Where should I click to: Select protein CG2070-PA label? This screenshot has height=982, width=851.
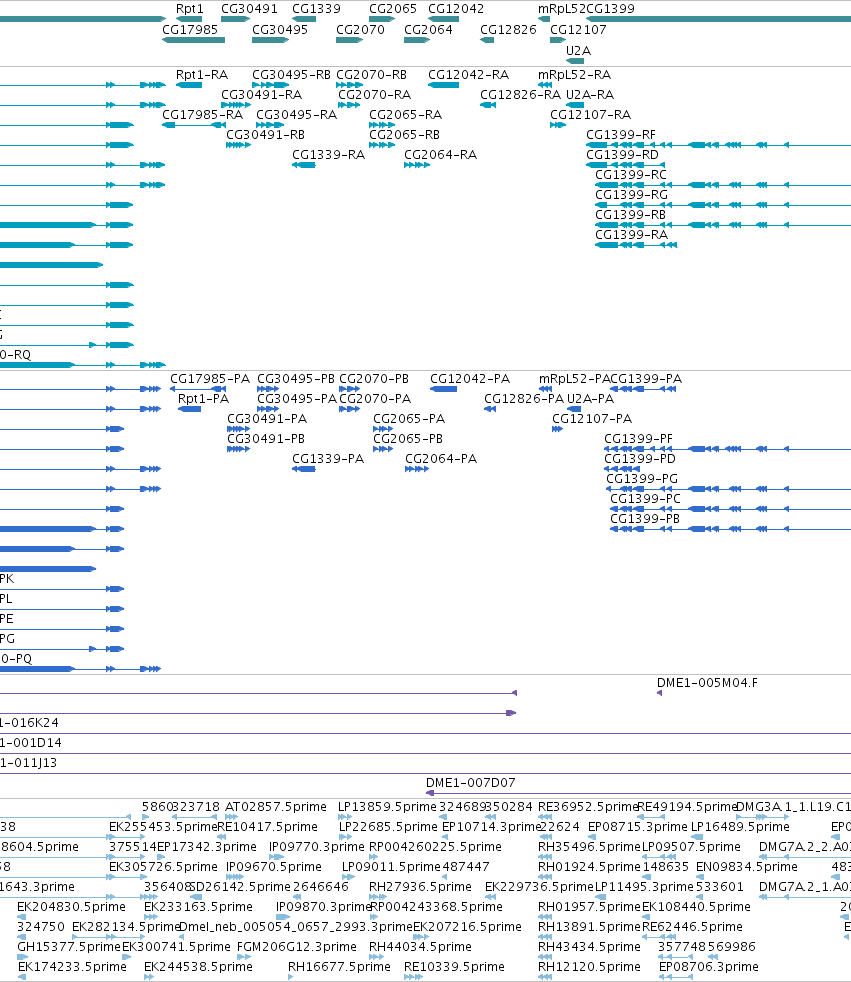click(x=375, y=399)
